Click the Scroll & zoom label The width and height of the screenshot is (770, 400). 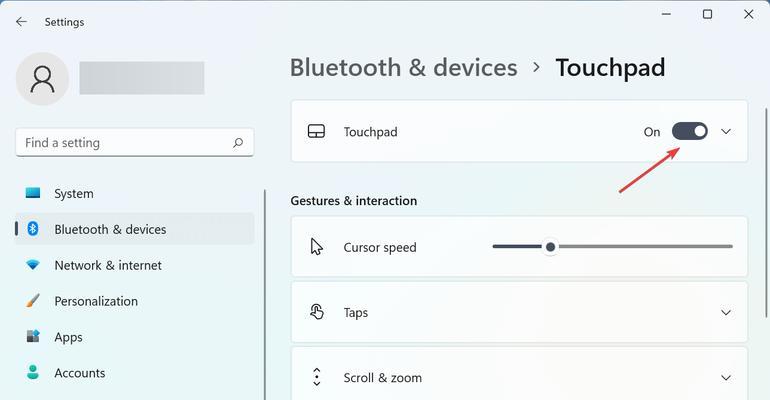tap(383, 377)
